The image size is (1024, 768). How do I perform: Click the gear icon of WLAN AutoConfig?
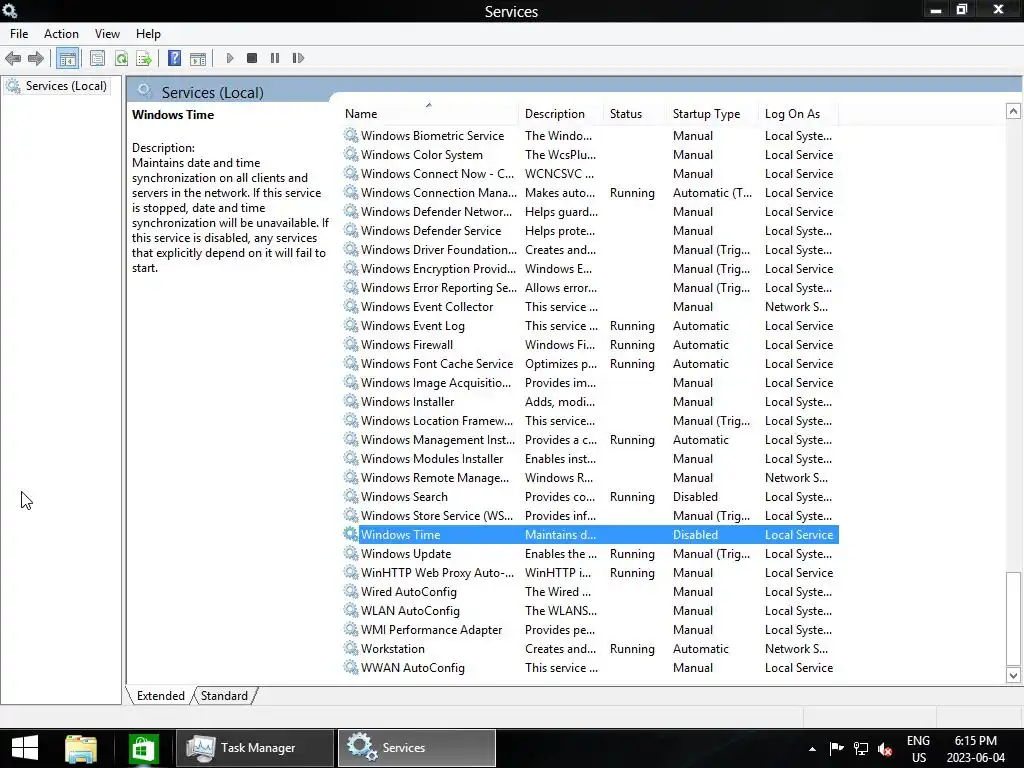(351, 611)
